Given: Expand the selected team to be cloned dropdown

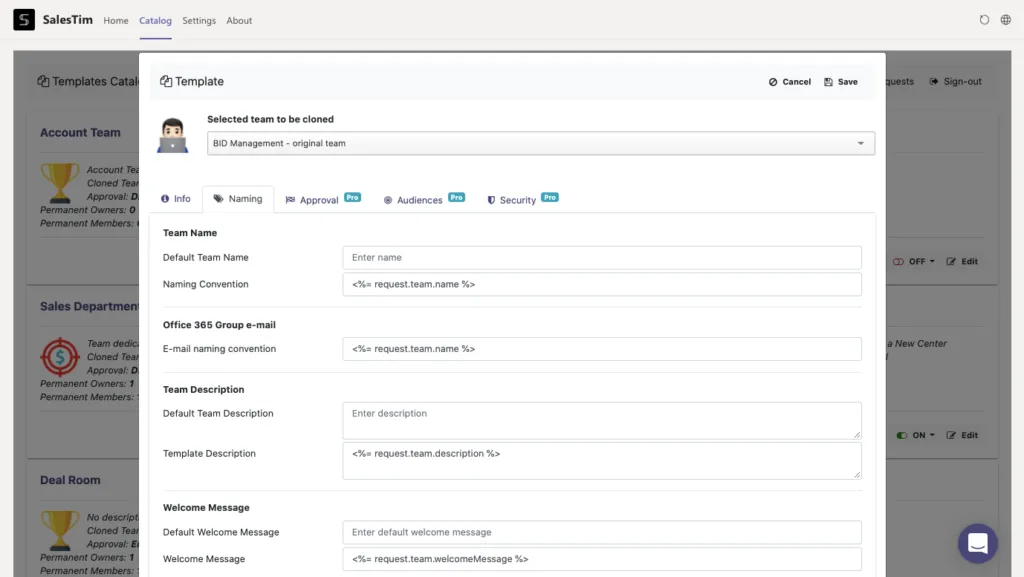Looking at the screenshot, I should (x=541, y=143).
